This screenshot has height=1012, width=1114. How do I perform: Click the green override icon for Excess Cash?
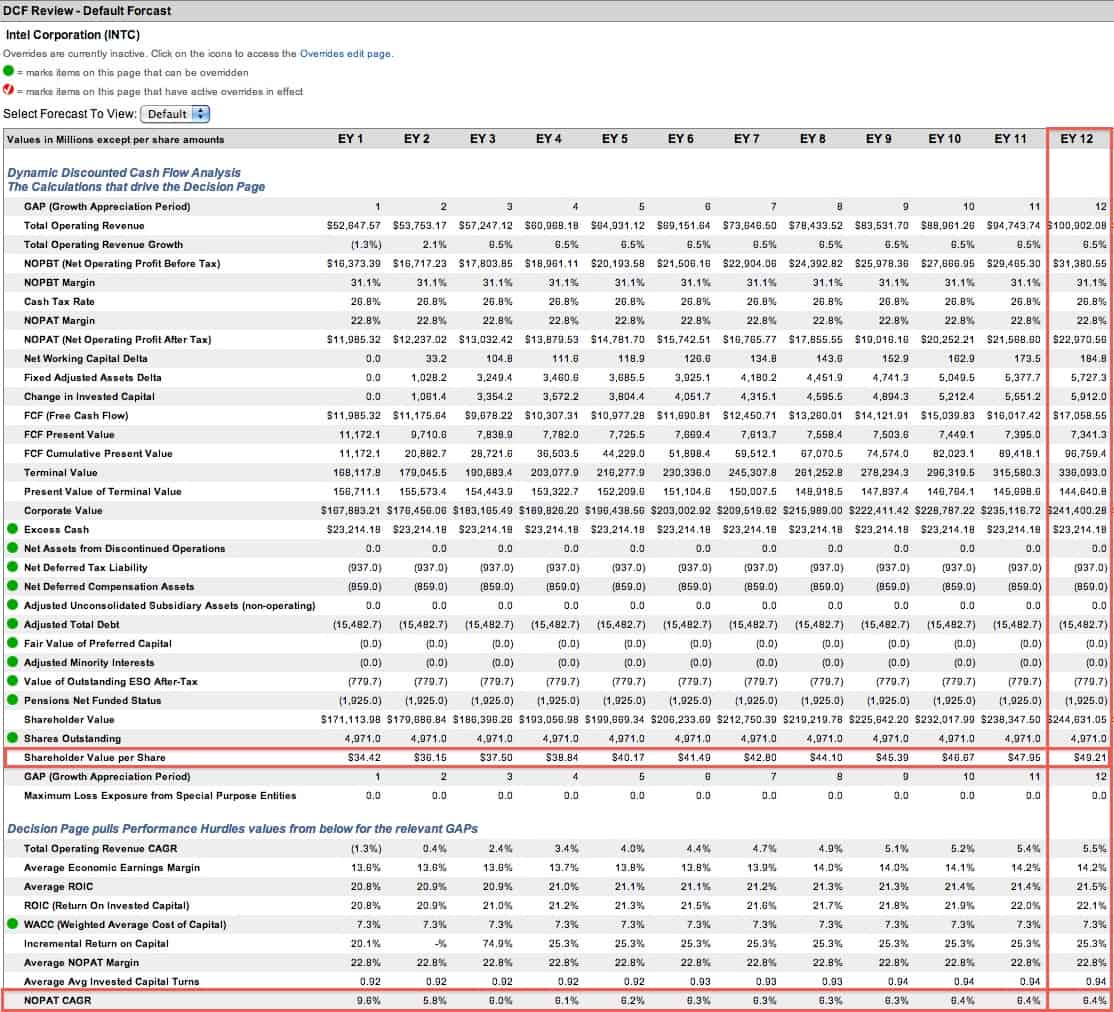[12, 529]
